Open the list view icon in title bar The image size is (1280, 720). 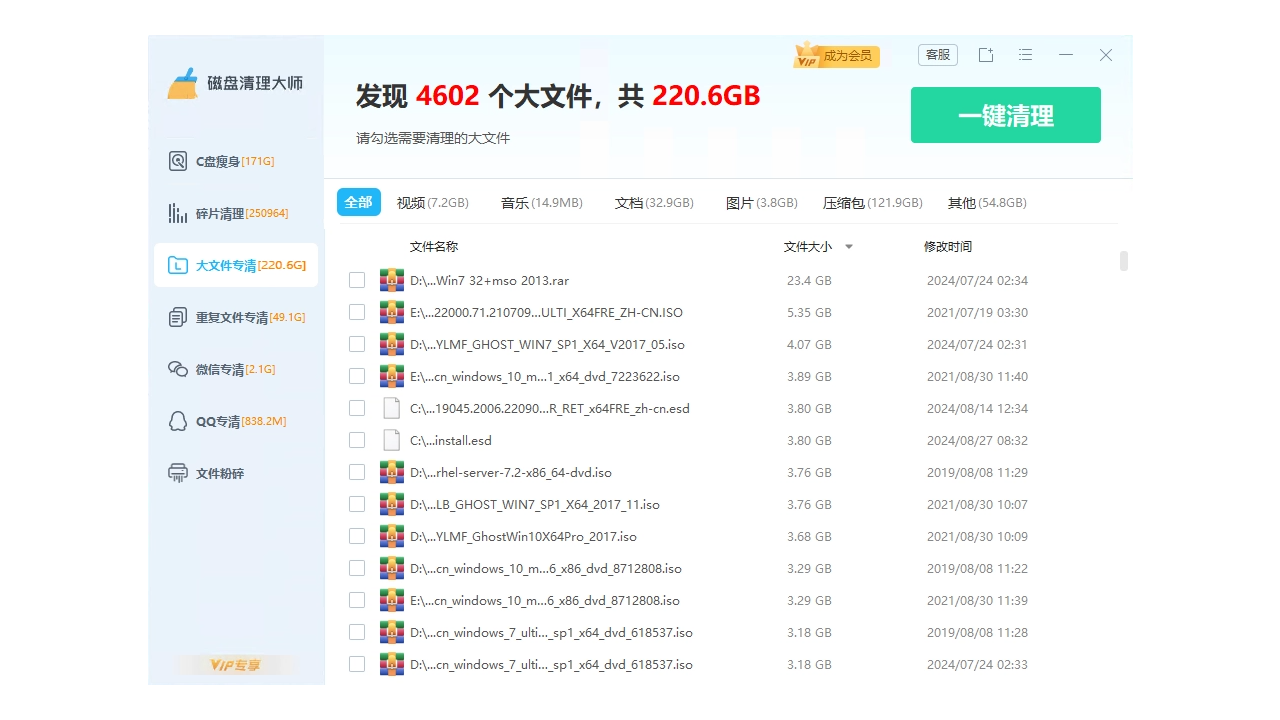click(x=1025, y=55)
